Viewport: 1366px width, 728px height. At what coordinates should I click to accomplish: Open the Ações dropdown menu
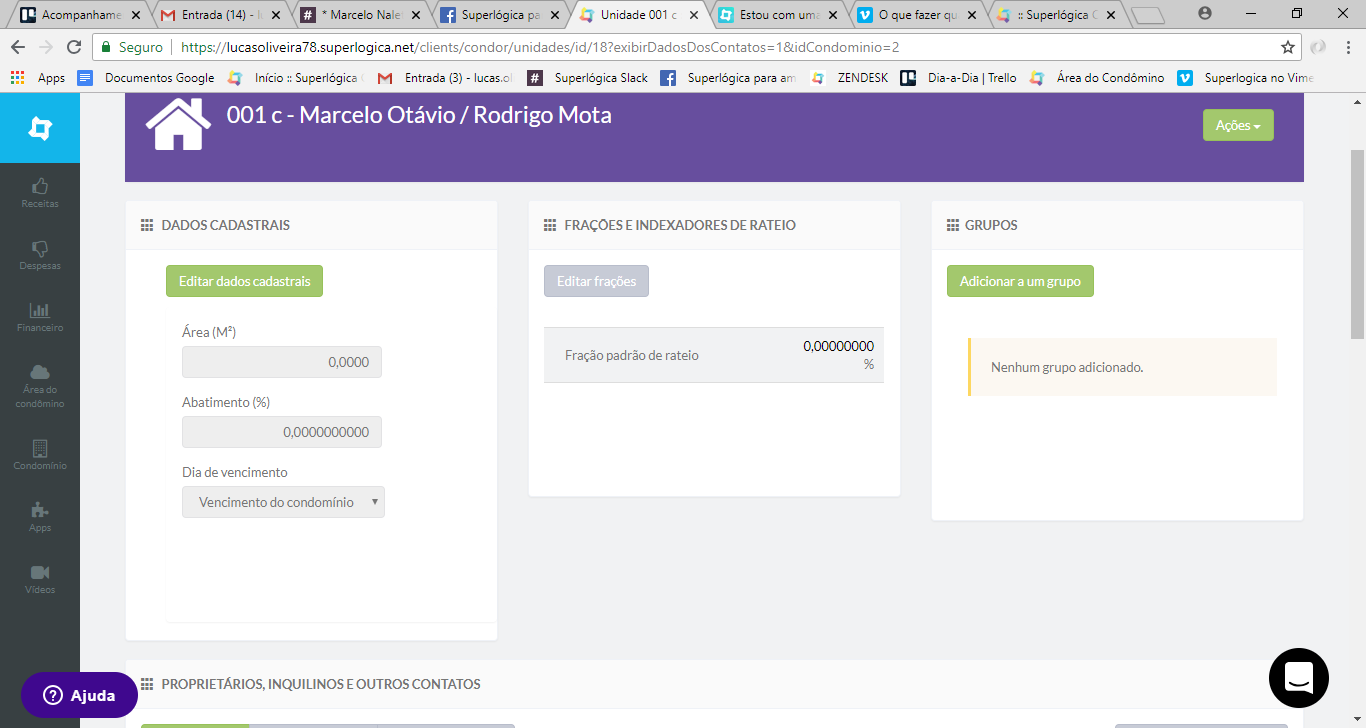click(x=1238, y=125)
